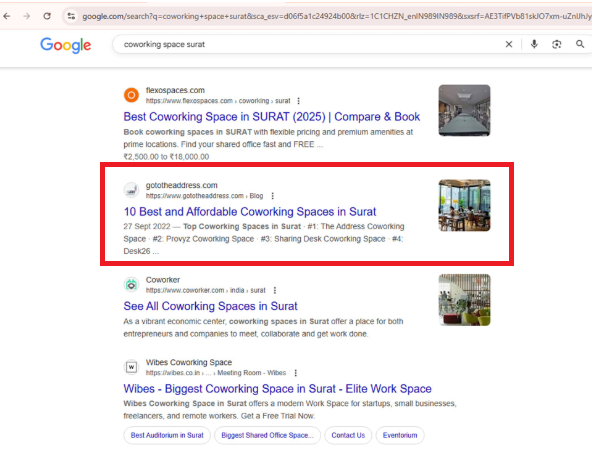Click the ₹2,500.00 to ₹18,000.00 price text

click(x=166, y=157)
